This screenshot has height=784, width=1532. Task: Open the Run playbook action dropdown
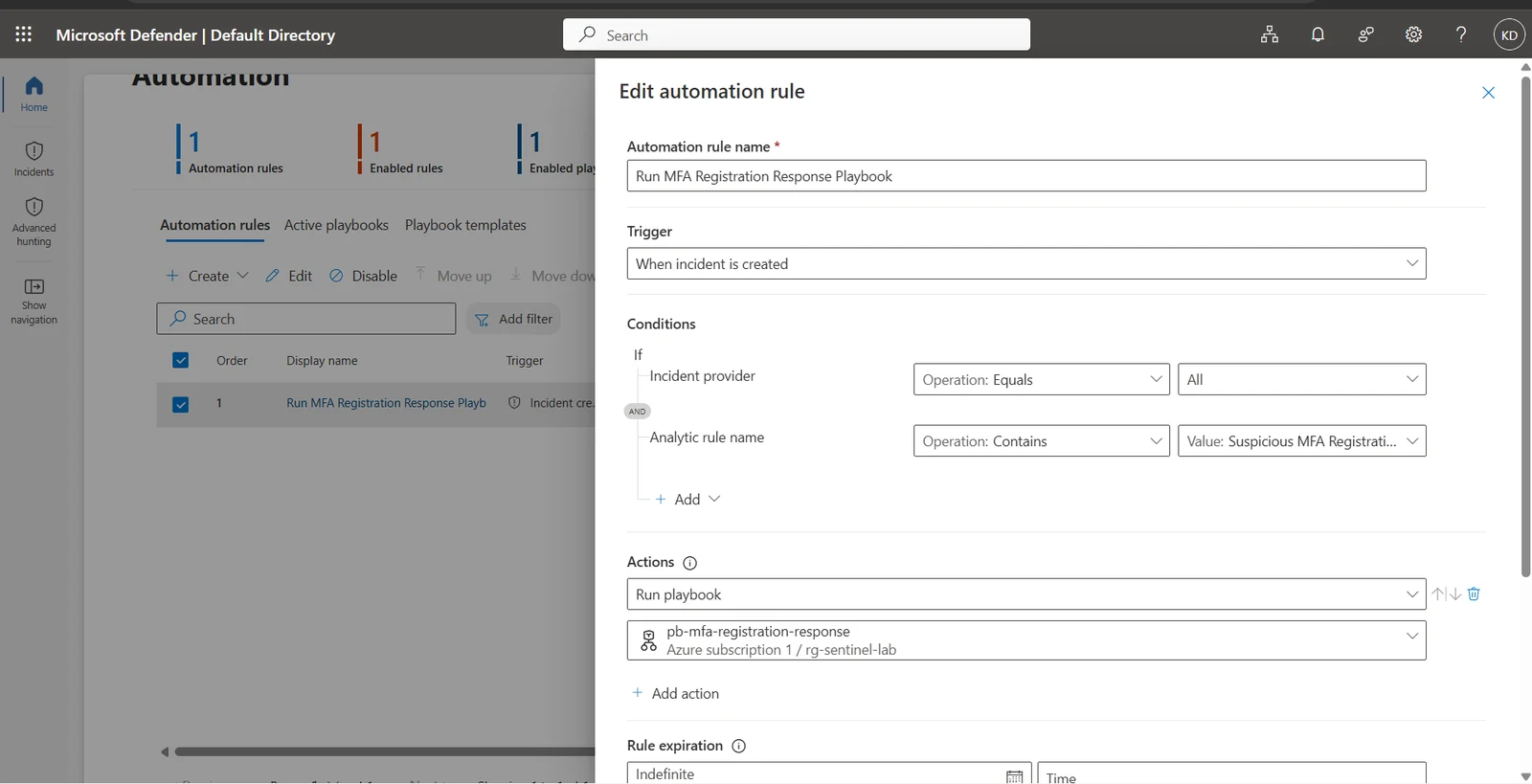pos(1026,594)
